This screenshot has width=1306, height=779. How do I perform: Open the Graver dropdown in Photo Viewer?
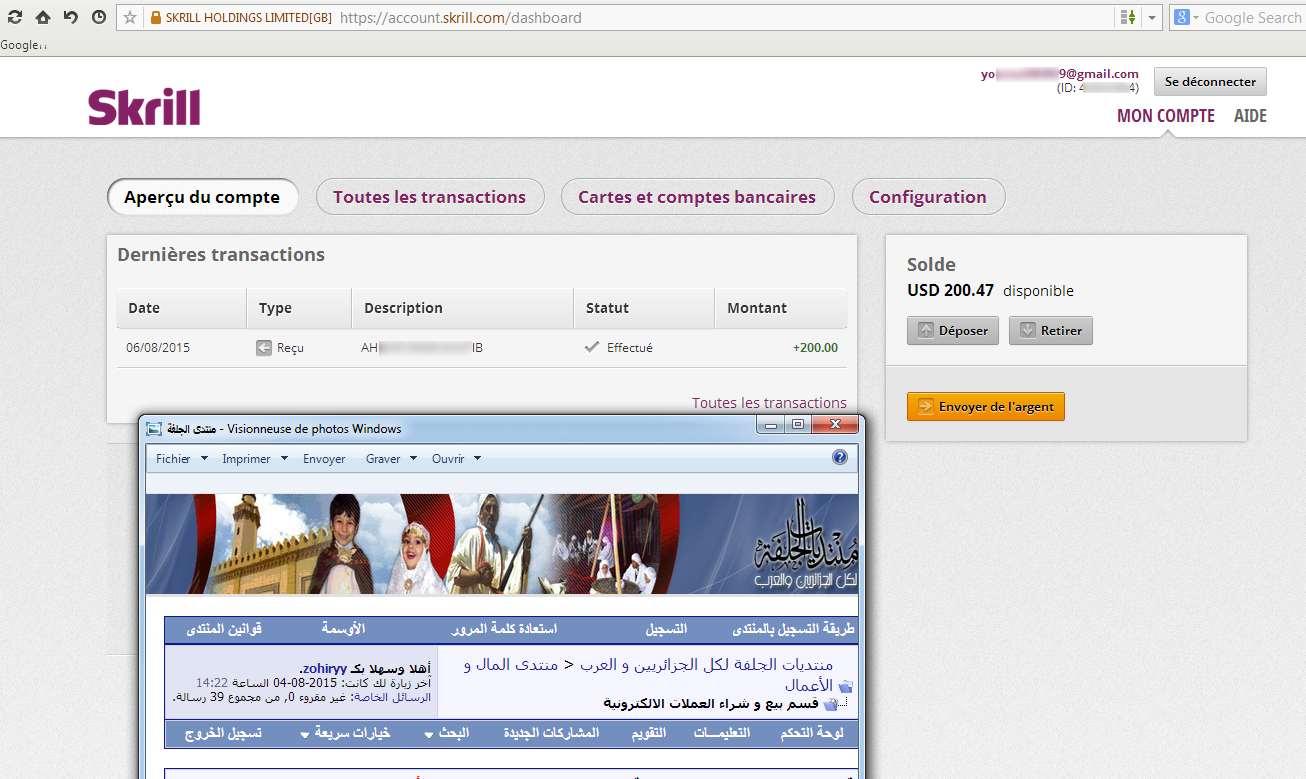(x=391, y=459)
